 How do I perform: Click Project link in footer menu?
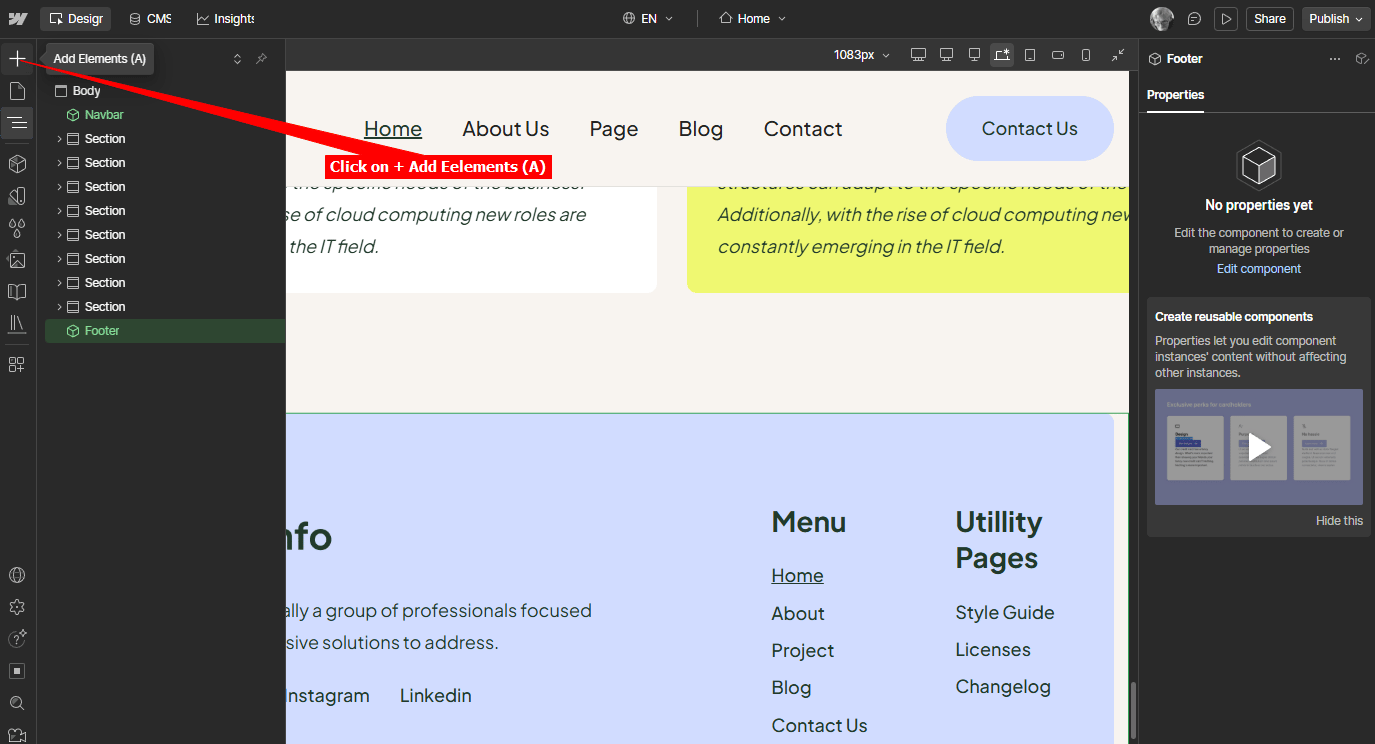(x=802, y=651)
